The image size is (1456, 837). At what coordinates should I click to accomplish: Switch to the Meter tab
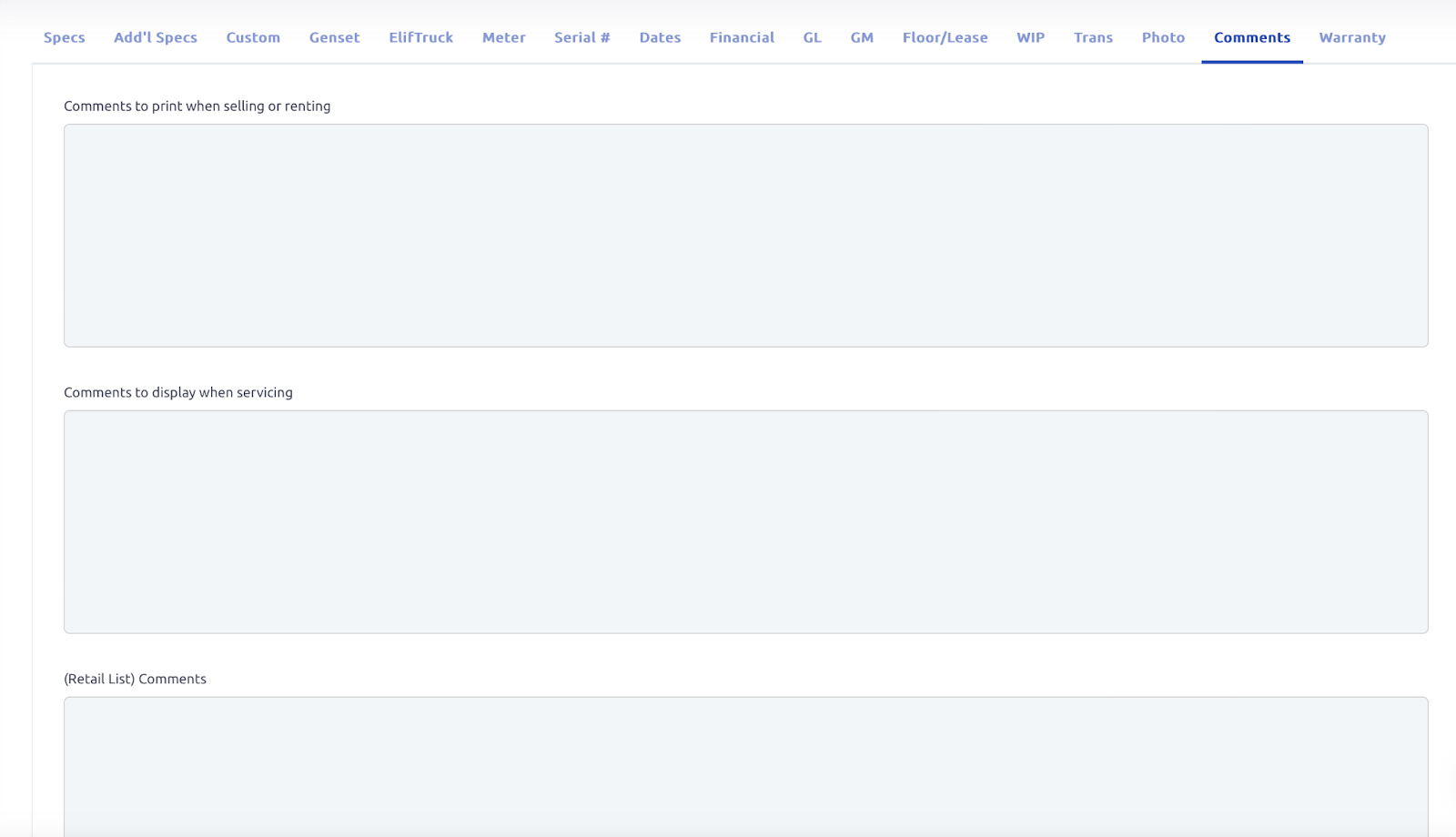click(504, 37)
